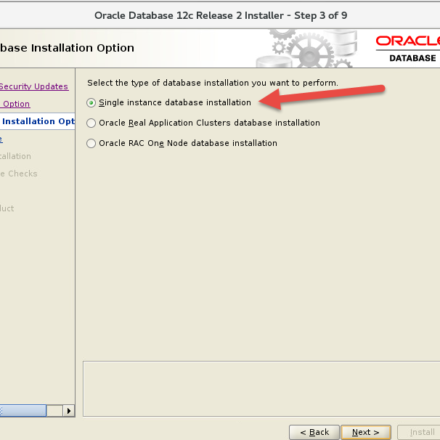The width and height of the screenshot is (440, 440).
Task: Choose Oracle Real Application Clusters installation option
Action: pos(91,123)
